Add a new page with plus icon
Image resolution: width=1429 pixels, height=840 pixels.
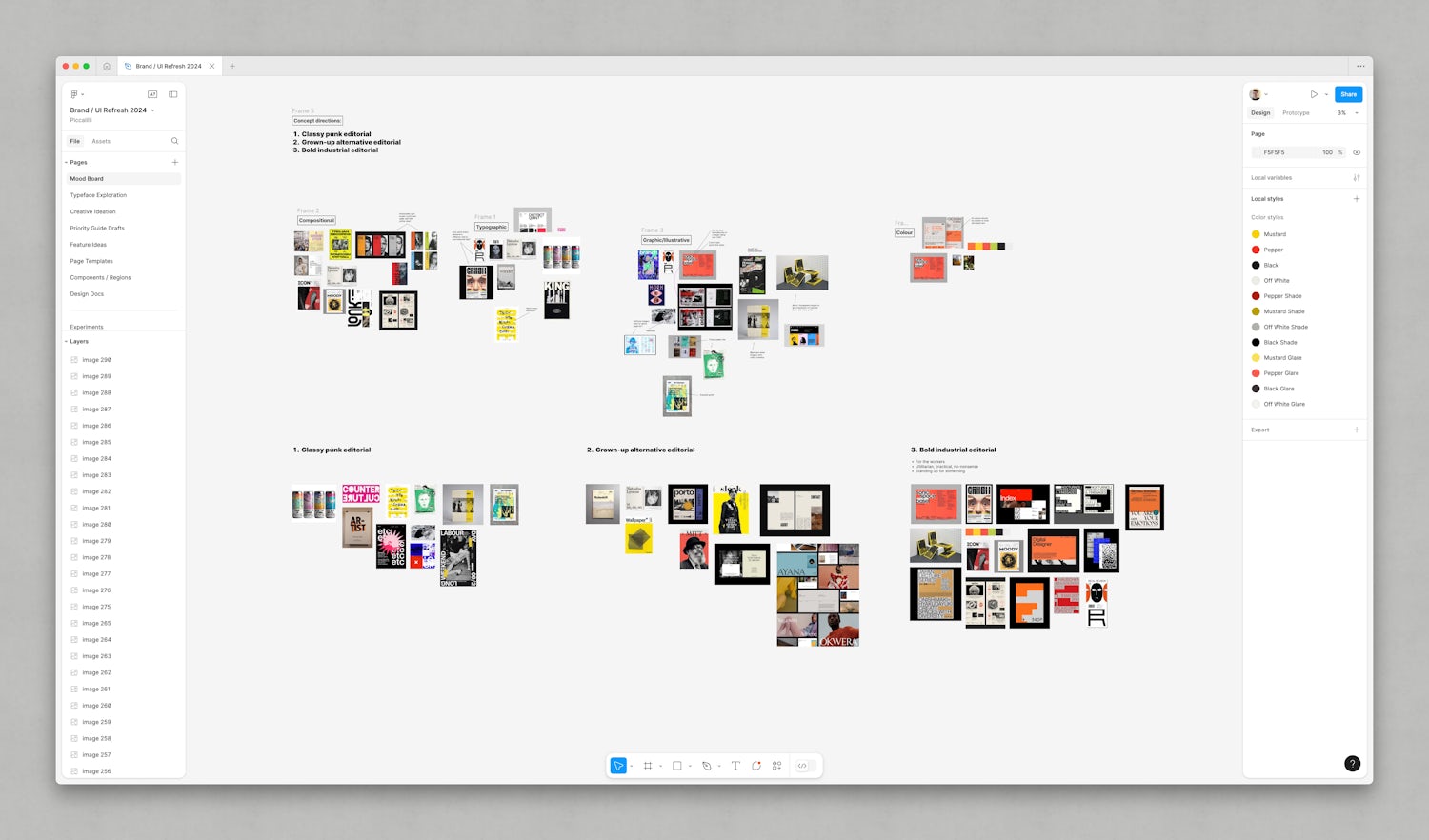click(174, 163)
